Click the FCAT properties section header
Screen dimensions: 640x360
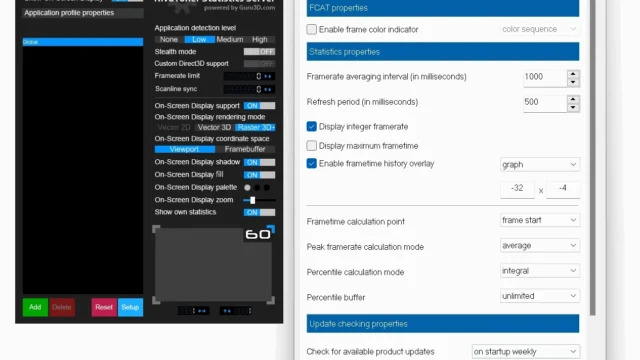(443, 8)
